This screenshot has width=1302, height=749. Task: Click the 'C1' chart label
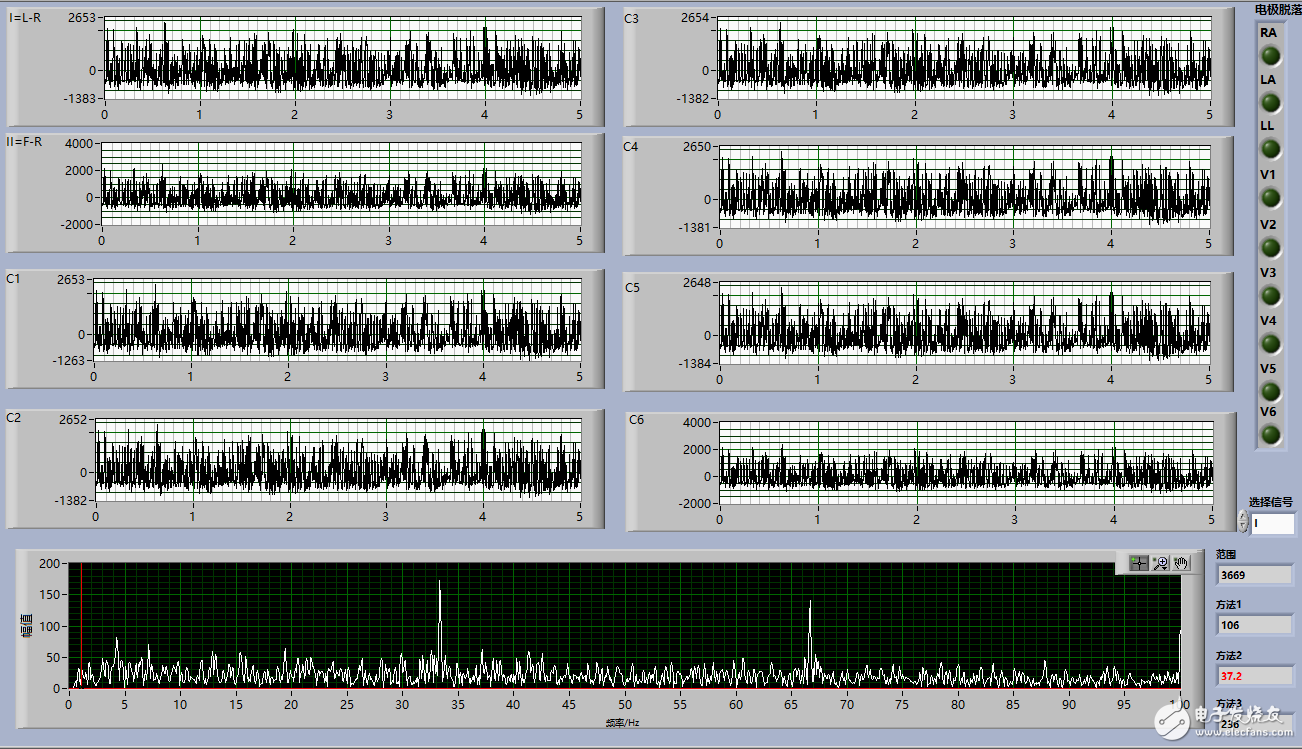(13, 279)
